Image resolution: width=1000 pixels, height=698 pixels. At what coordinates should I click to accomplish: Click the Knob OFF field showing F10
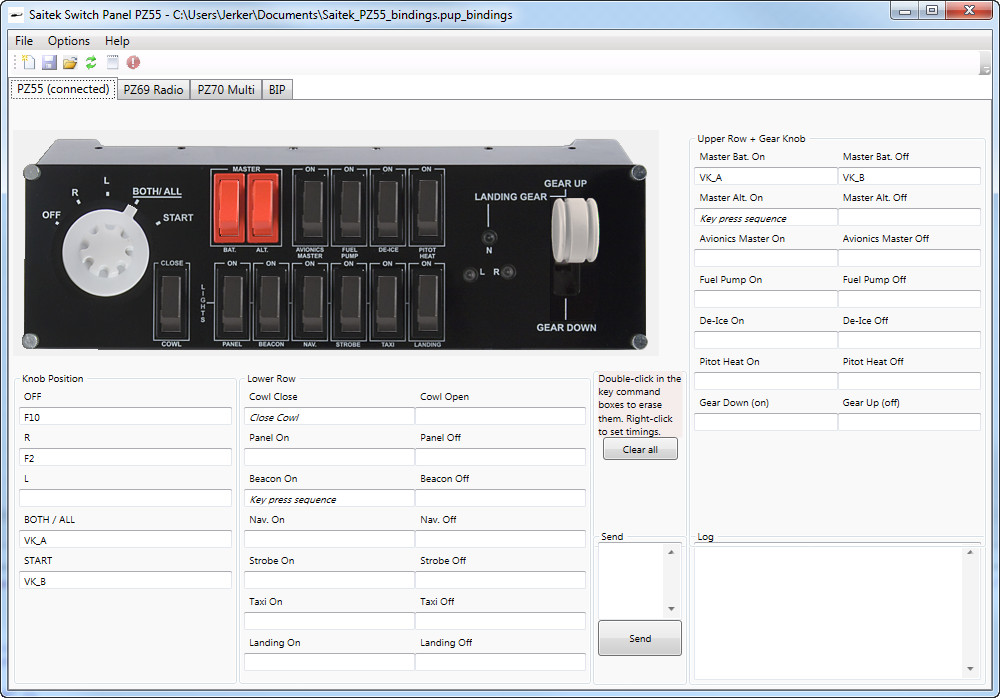(125, 417)
